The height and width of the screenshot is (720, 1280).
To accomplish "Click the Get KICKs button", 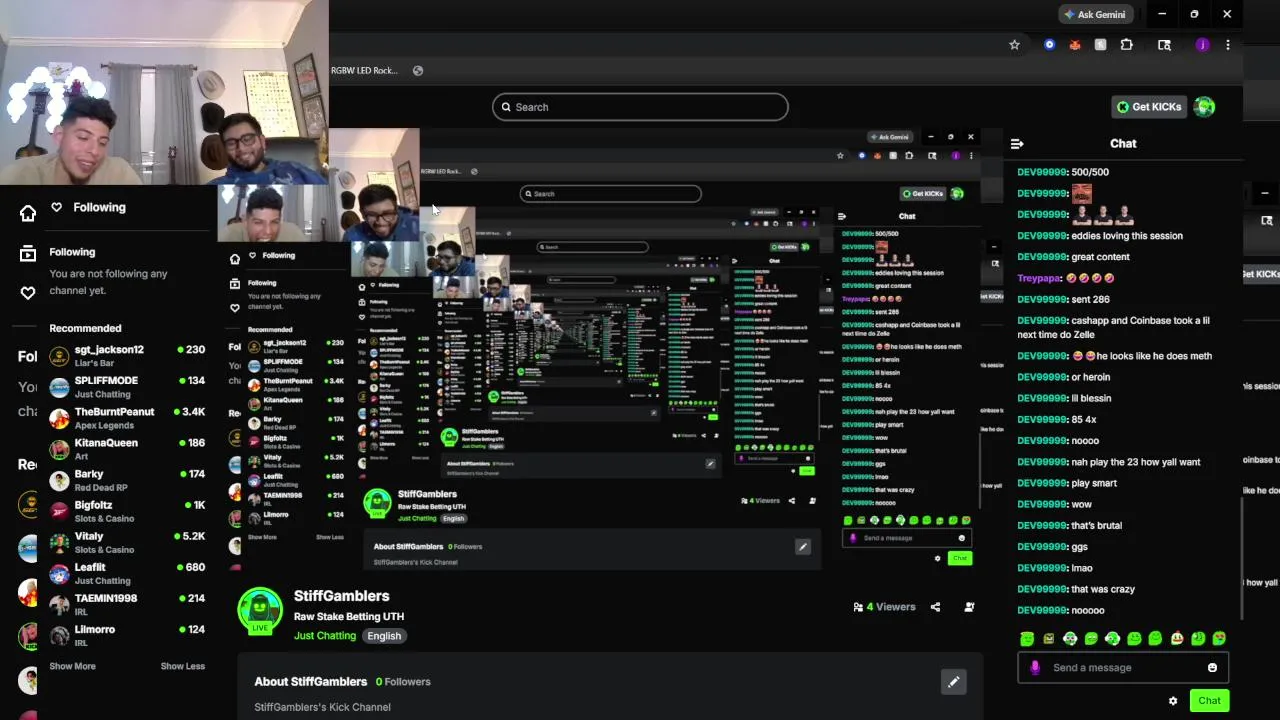I will pyautogui.click(x=1149, y=107).
